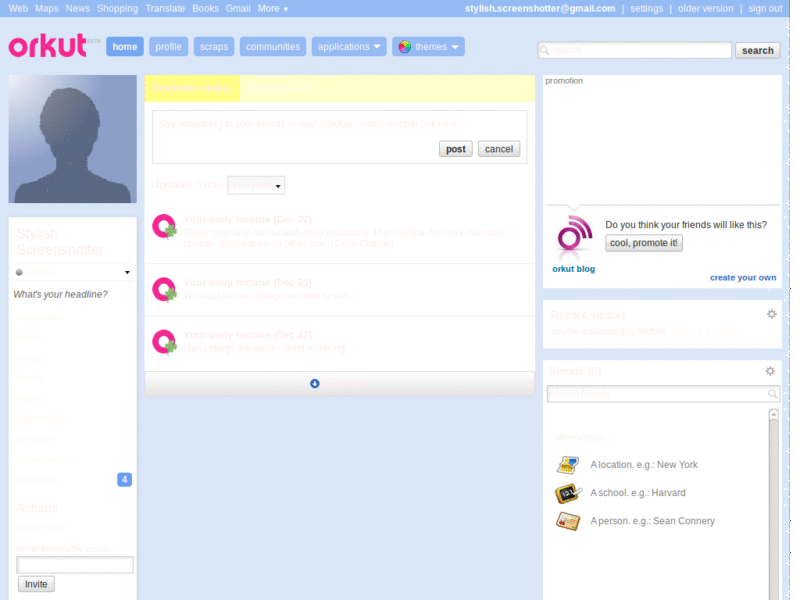Open friends panel gear settings
Screen dimensions: 800x600
coord(770,371)
